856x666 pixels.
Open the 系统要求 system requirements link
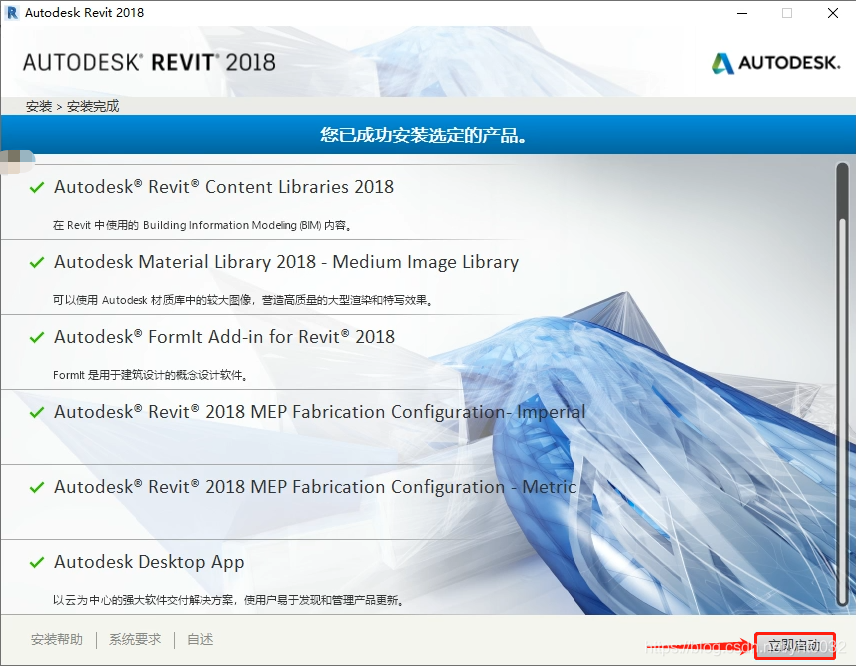pos(135,639)
